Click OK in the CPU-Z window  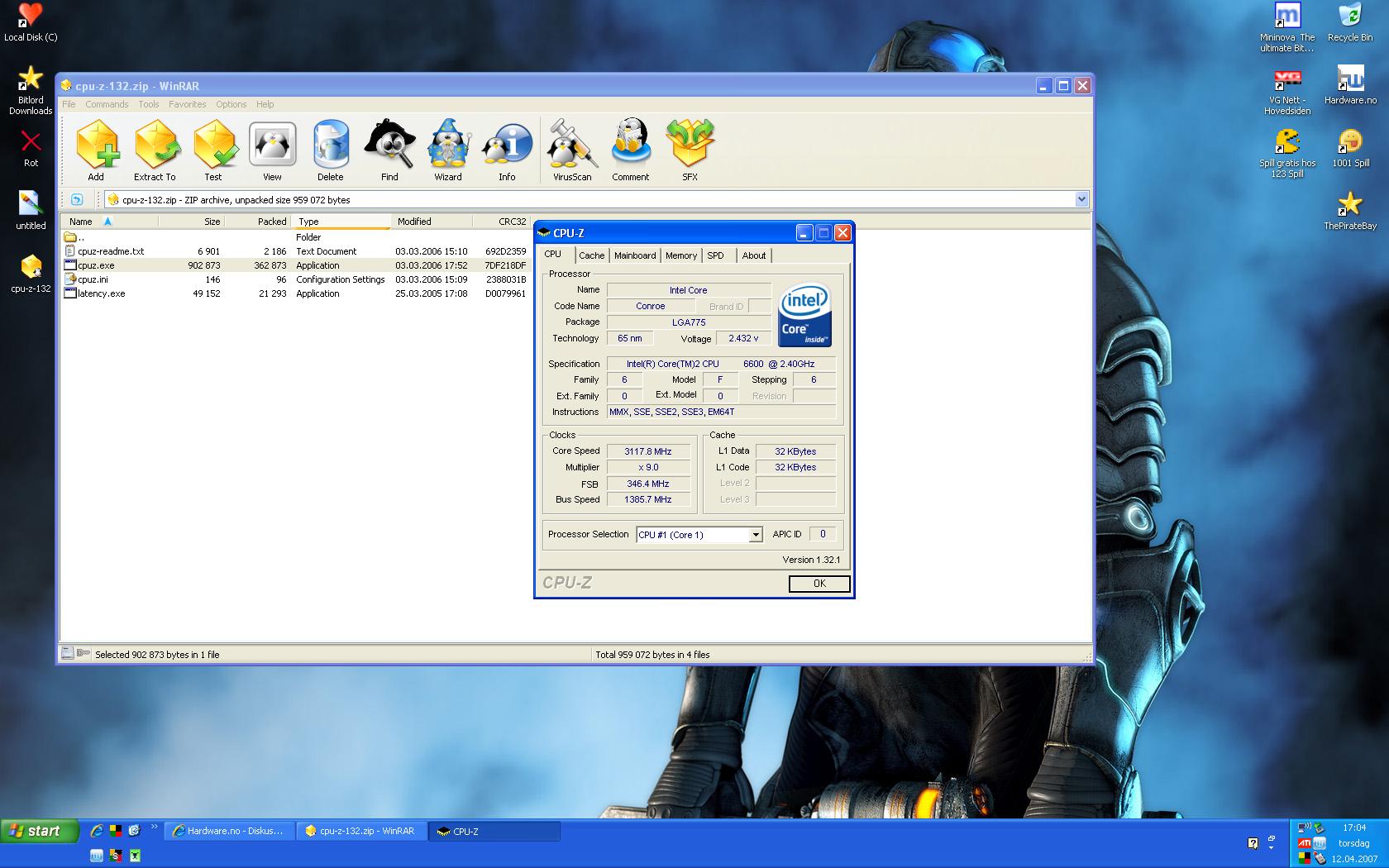pos(819,584)
